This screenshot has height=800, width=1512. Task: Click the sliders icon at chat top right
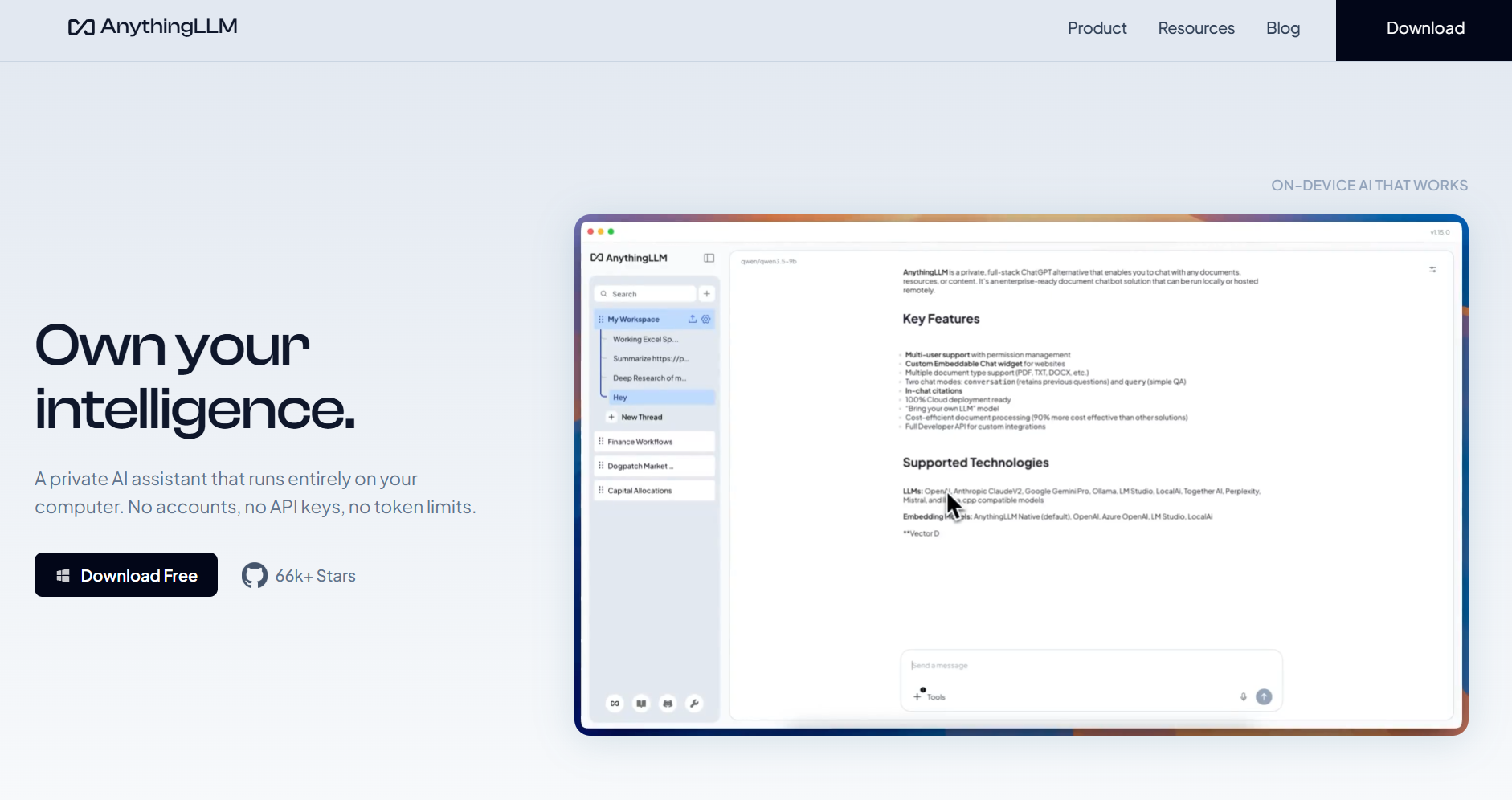point(1432,270)
